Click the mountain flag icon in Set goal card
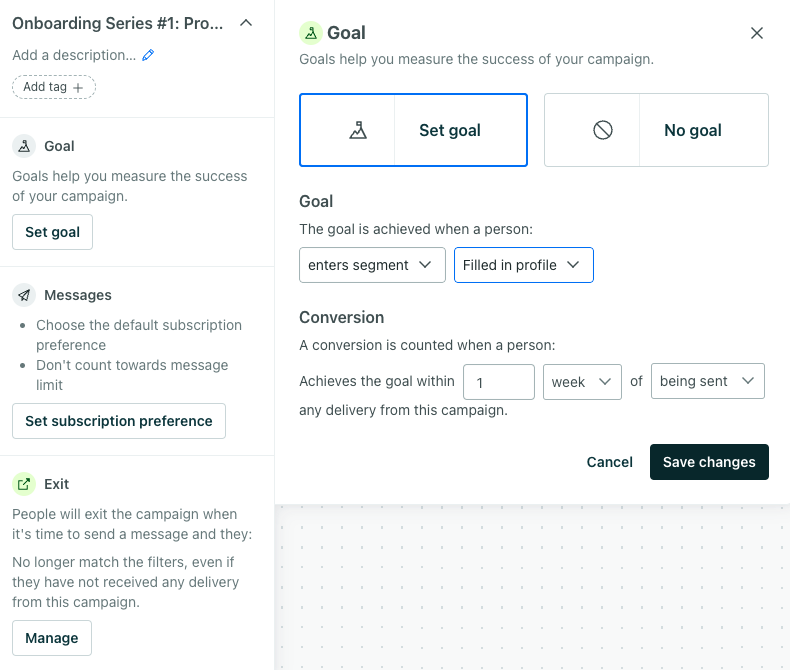790x670 pixels. click(358, 130)
